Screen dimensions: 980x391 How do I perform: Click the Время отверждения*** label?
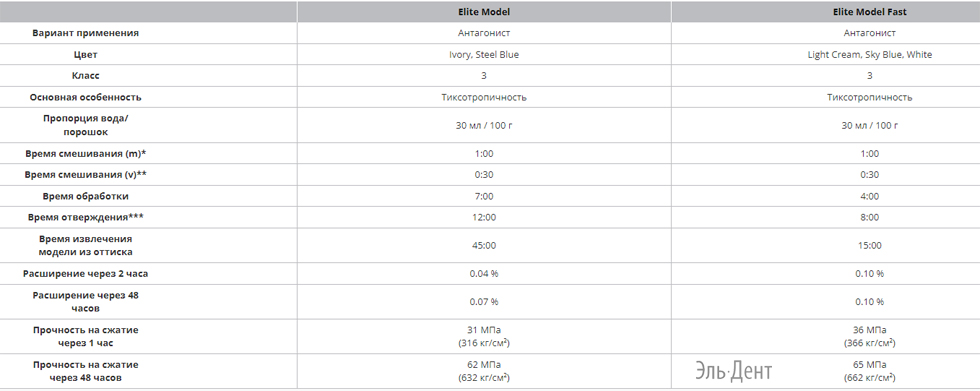click(86, 217)
